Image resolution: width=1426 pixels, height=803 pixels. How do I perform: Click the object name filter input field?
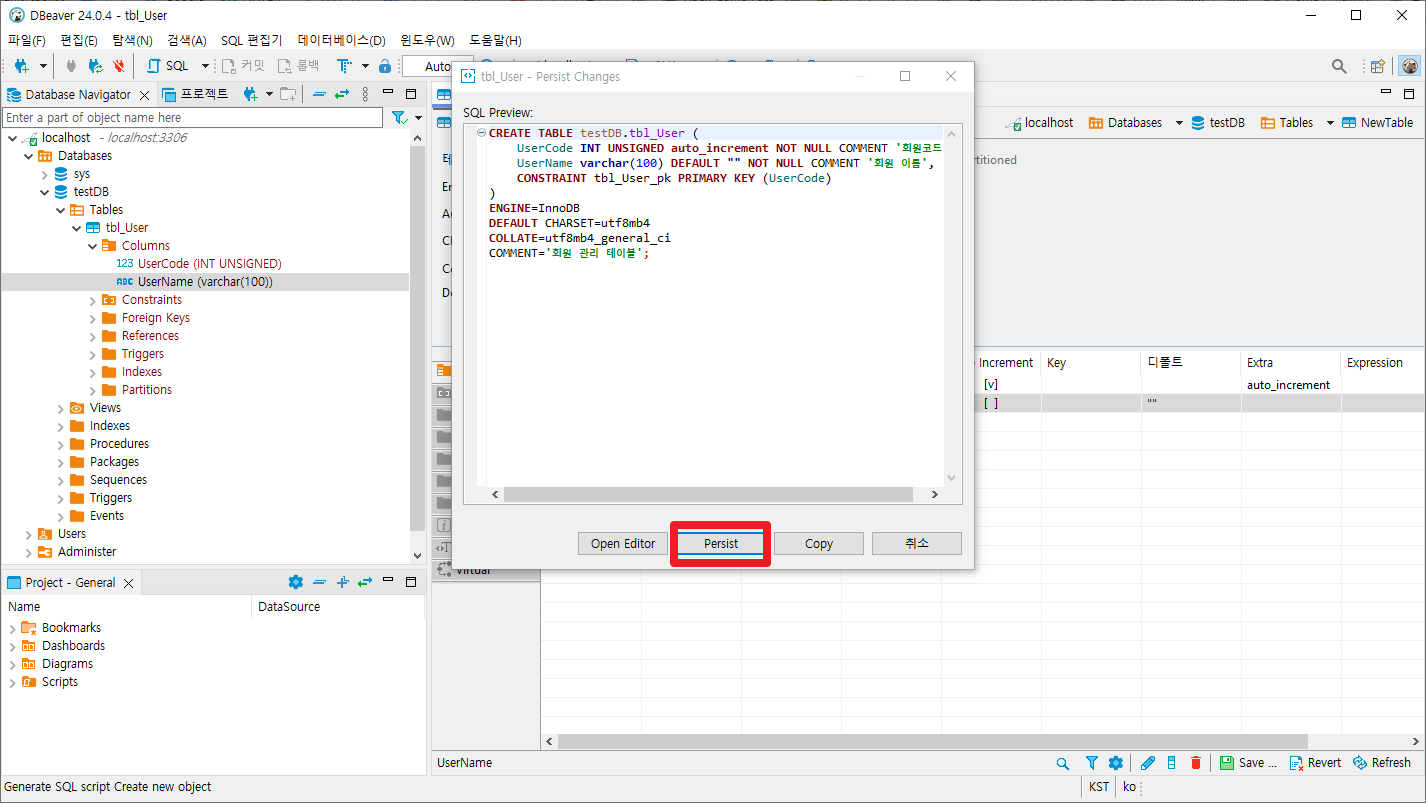click(x=192, y=118)
